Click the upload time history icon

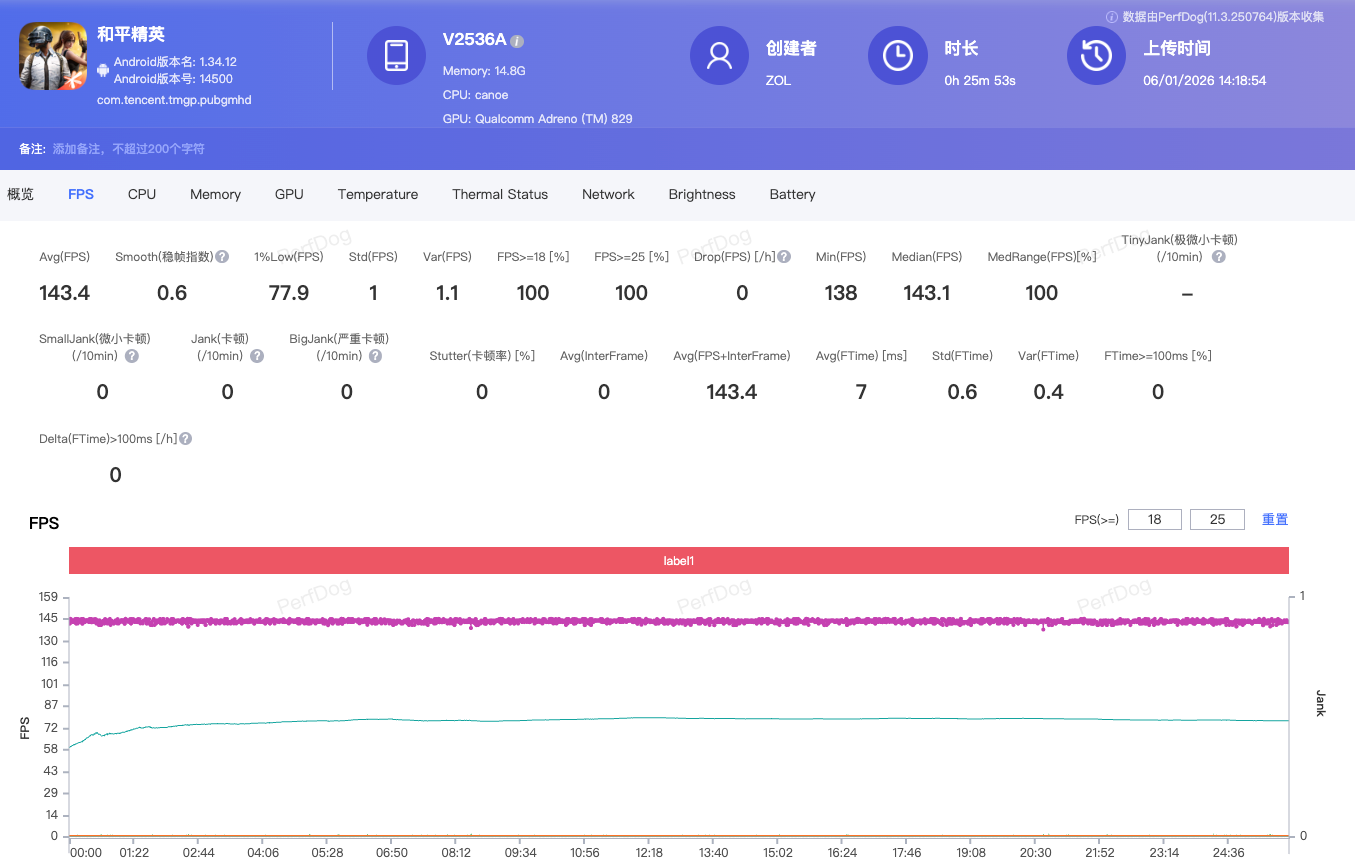click(1096, 56)
